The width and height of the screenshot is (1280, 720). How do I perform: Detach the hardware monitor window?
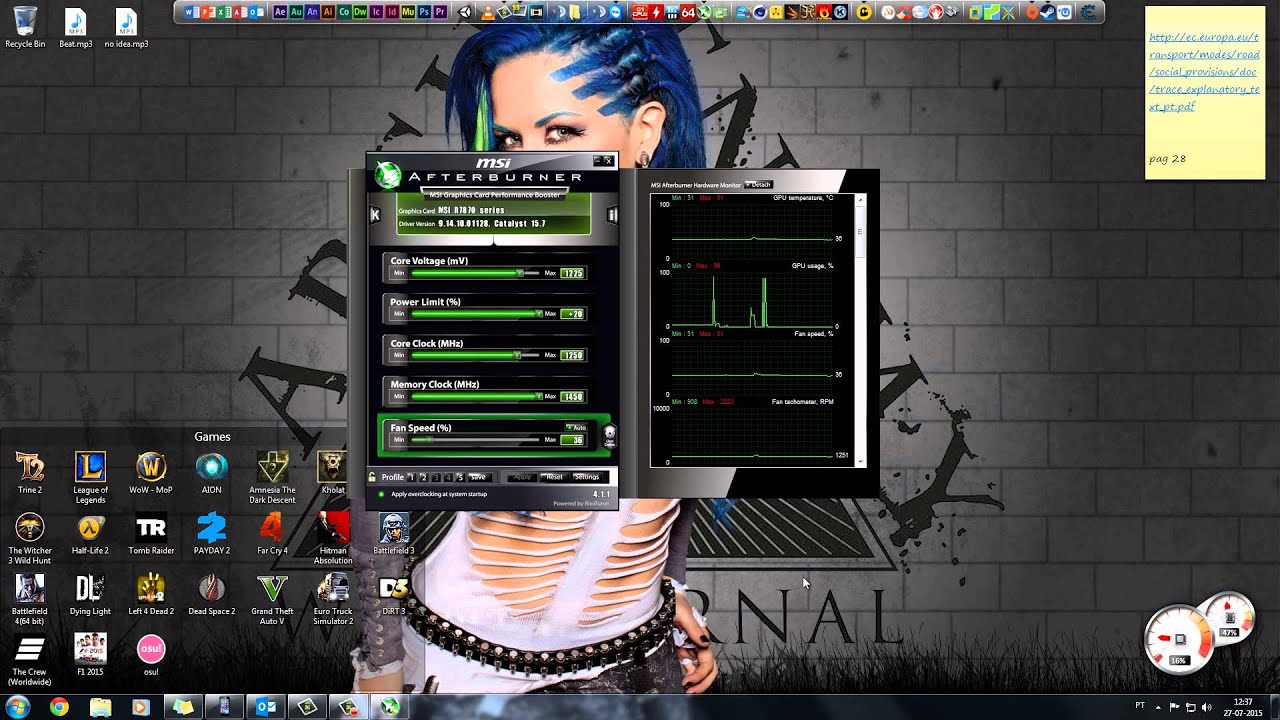758,185
